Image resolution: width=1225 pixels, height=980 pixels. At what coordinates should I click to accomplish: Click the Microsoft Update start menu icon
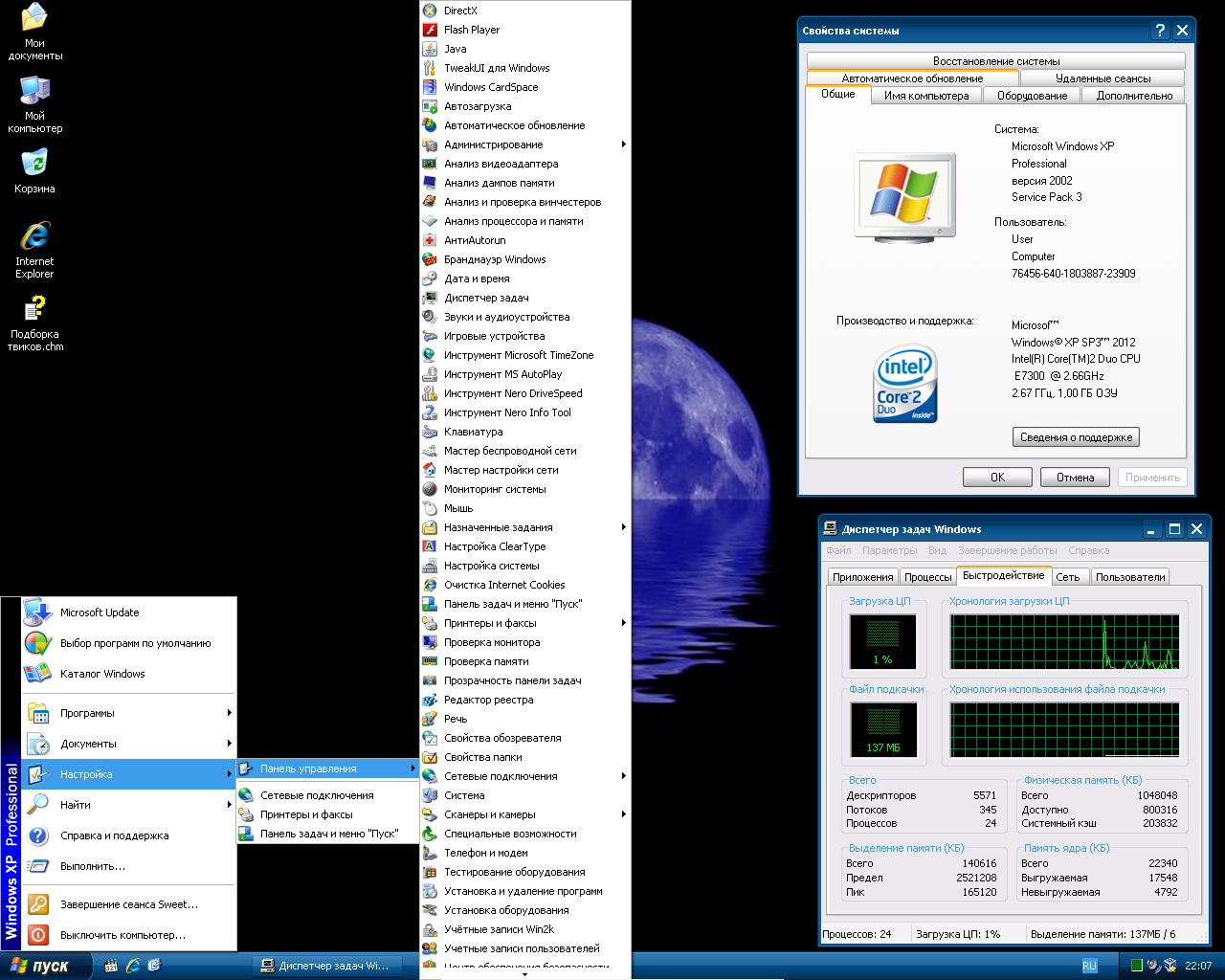[x=37, y=612]
